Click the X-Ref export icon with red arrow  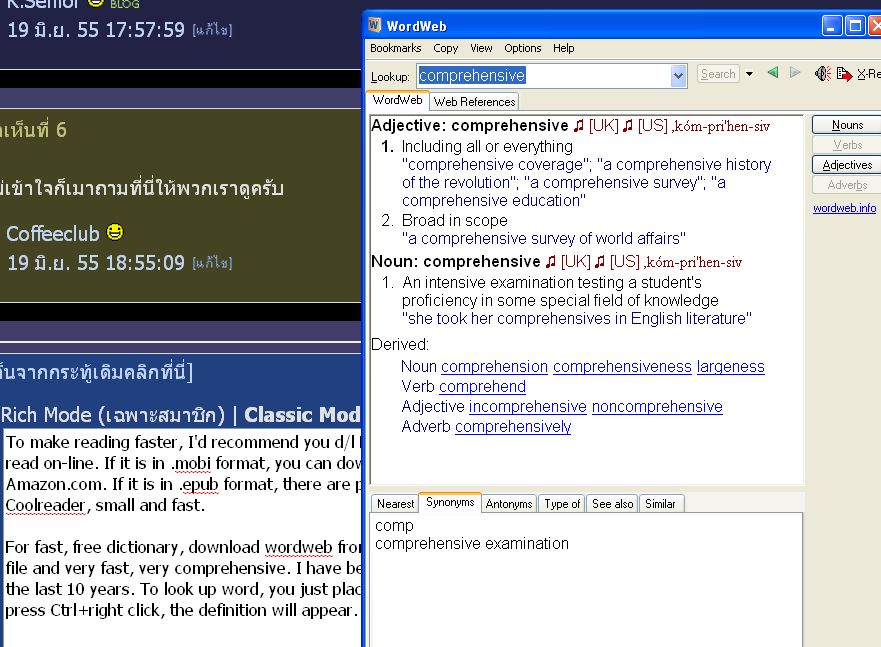pos(844,74)
